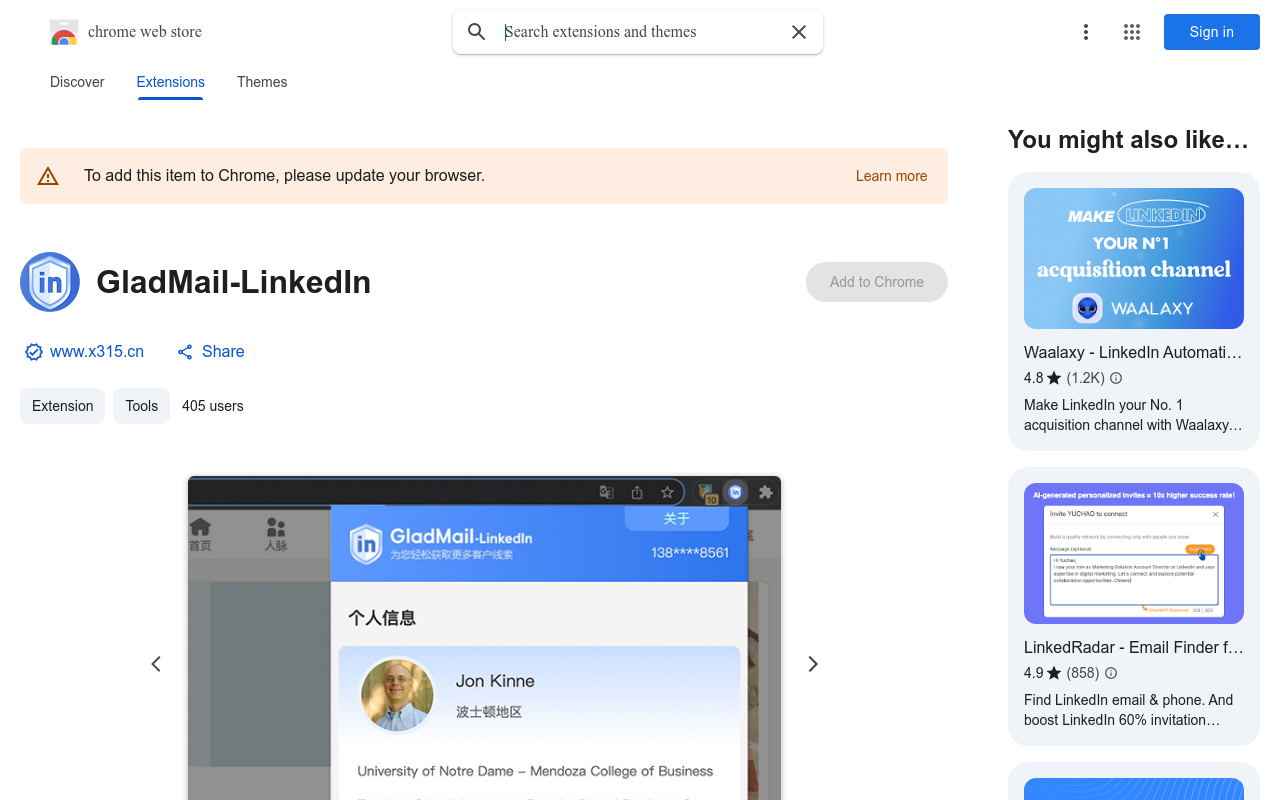Open the Waalaxy promo image
Screen dimensions: 1280x800
click(x=1134, y=258)
